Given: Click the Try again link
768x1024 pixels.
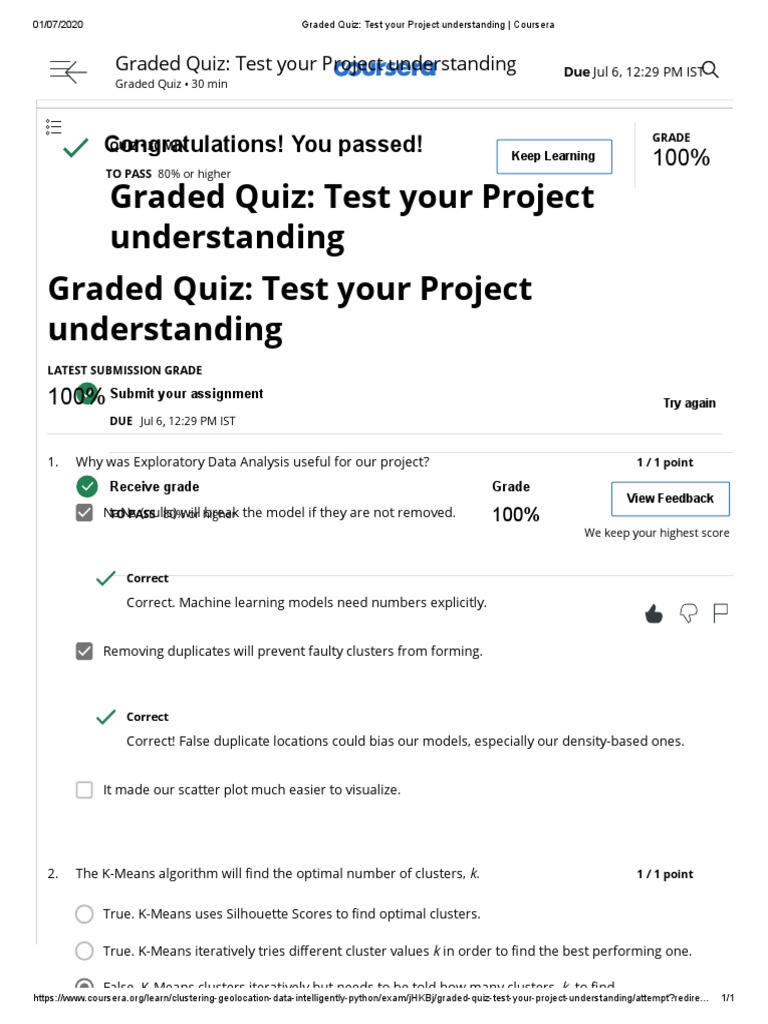Looking at the screenshot, I should coord(689,403).
